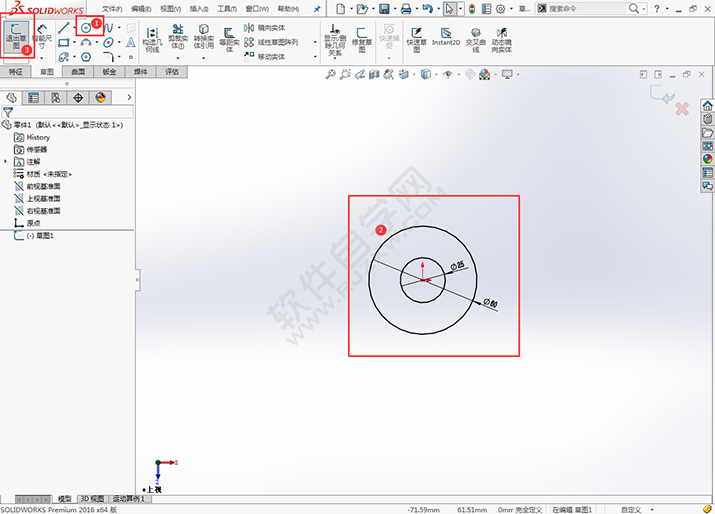Screen dimensions: 715x514
Task: Click the 镜向实体 mirror entities tool
Action: 265,28
